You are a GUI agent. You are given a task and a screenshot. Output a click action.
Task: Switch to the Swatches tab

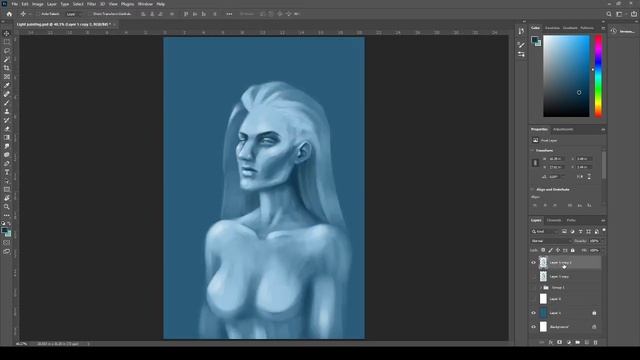tap(552, 28)
